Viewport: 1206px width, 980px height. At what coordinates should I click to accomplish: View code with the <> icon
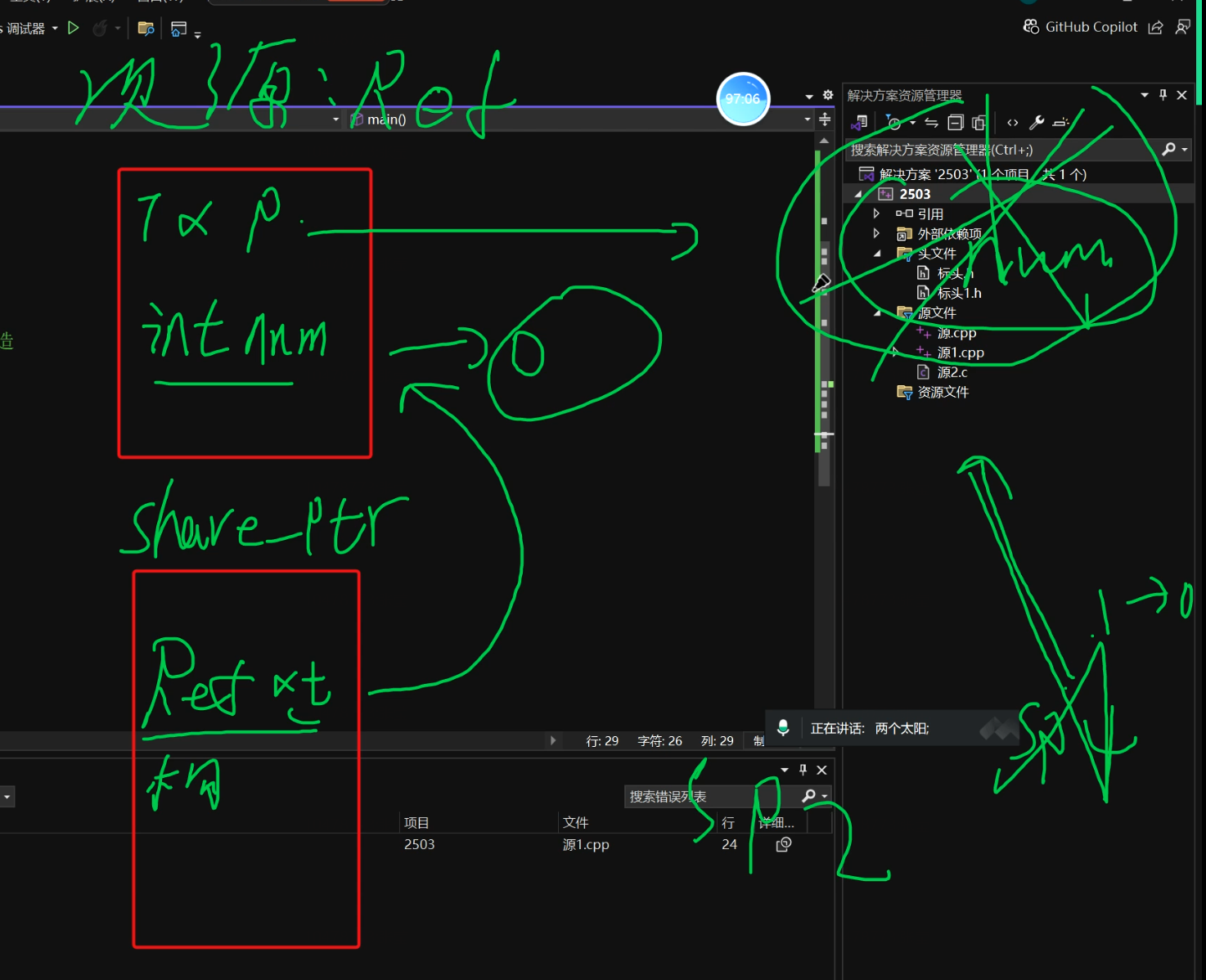1013,123
